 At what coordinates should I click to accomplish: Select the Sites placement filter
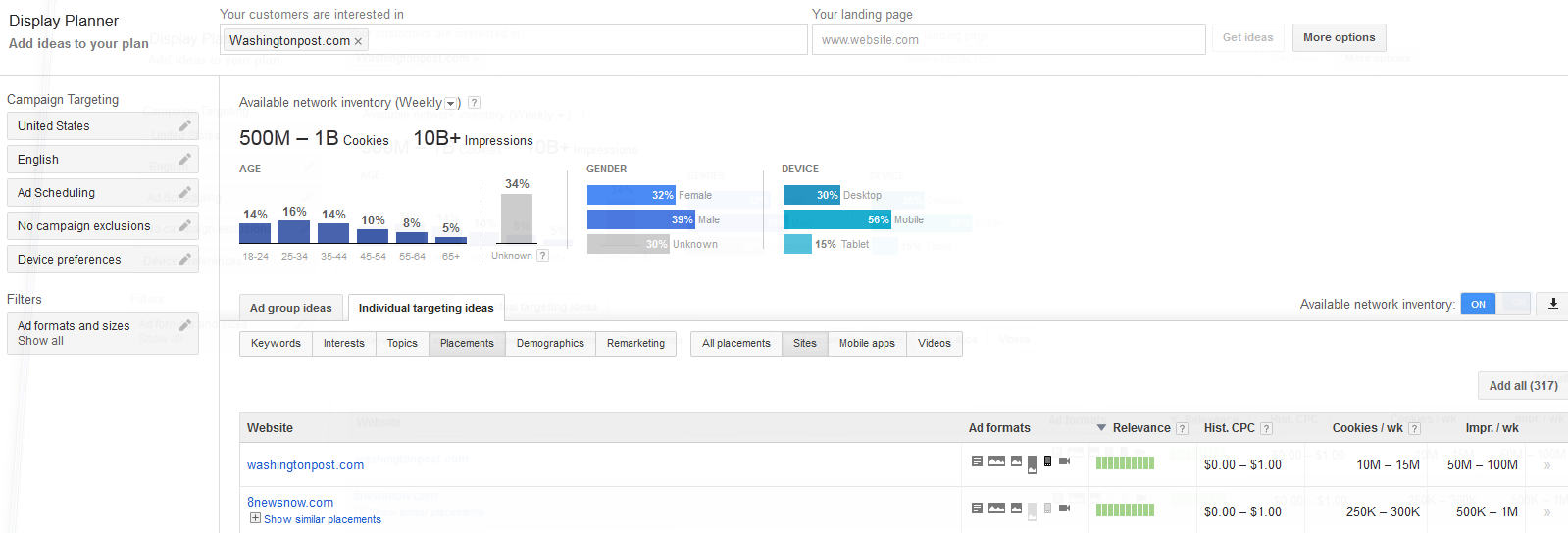pyautogui.click(x=805, y=343)
